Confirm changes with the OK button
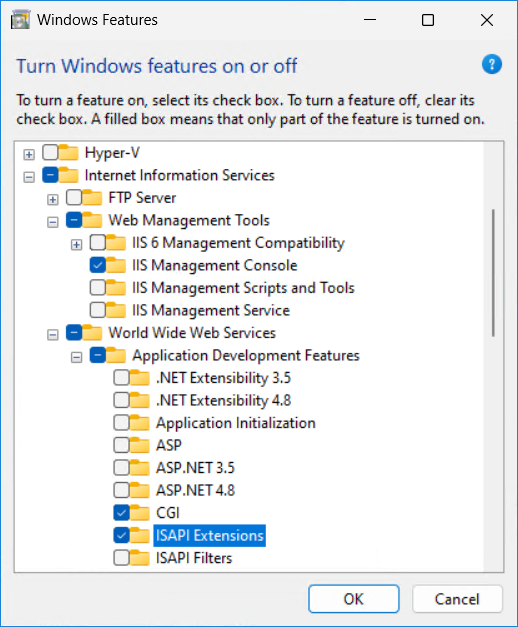518x627 pixels. pos(354,599)
